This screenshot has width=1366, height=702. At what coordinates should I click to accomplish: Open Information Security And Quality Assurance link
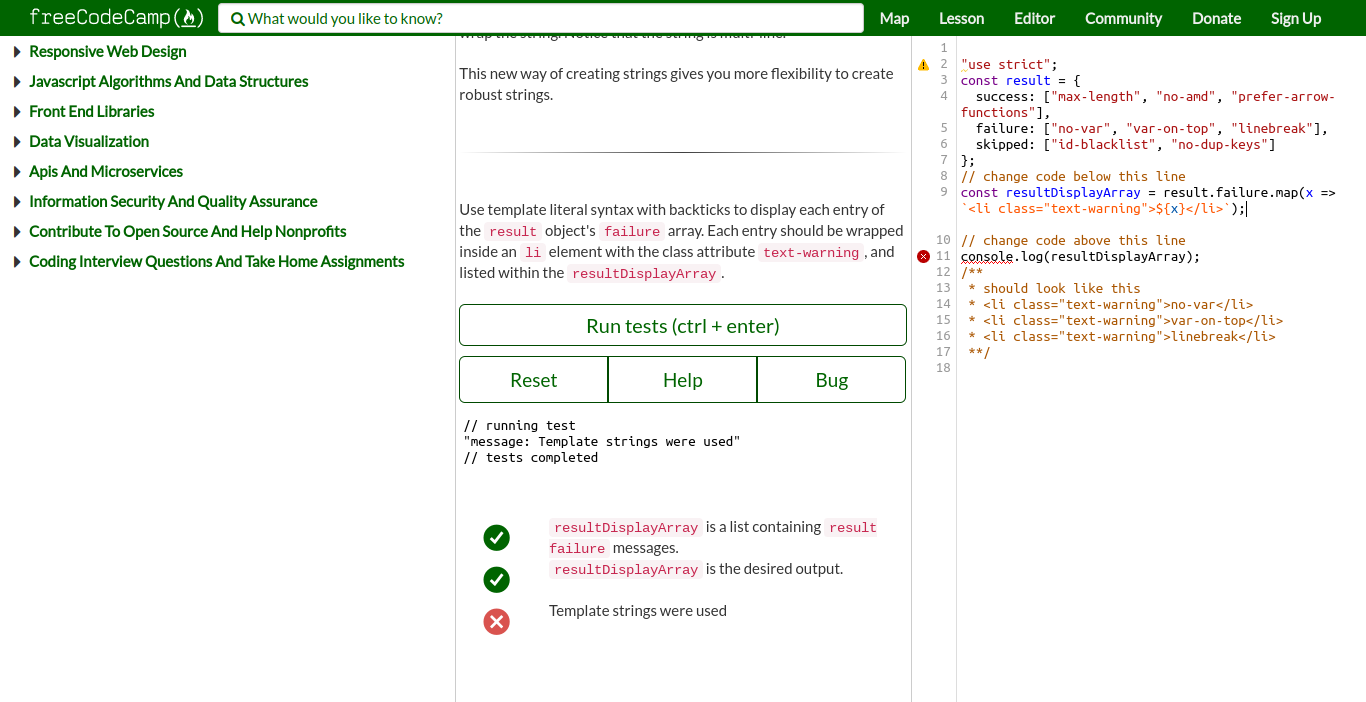(173, 202)
